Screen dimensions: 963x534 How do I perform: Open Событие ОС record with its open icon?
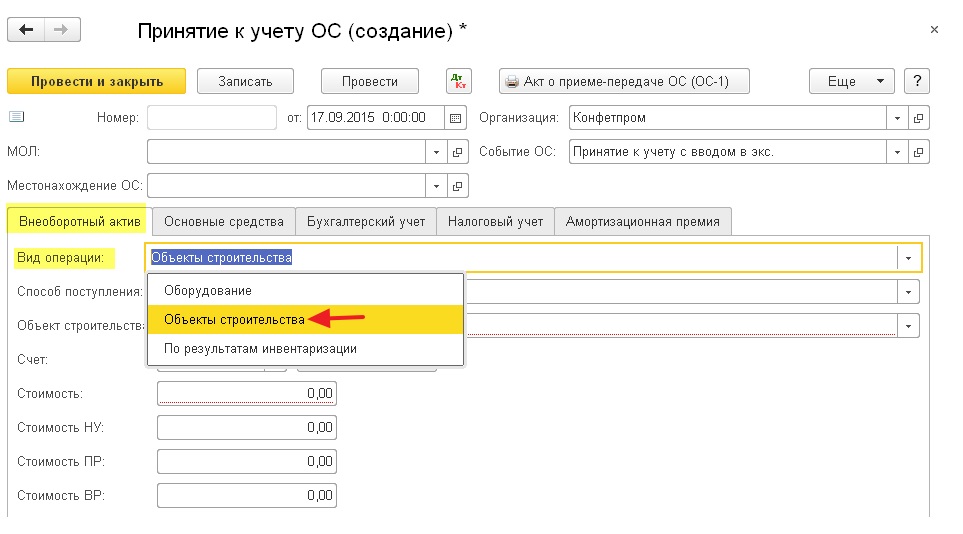(918, 152)
